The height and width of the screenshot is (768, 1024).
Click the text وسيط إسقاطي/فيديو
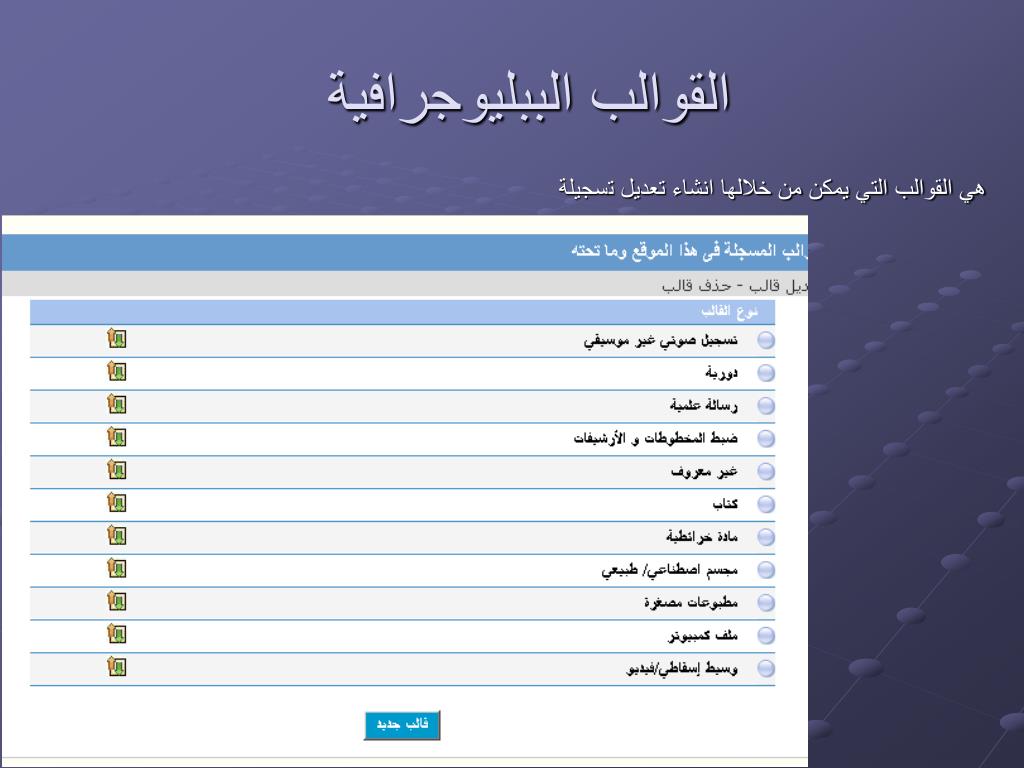click(682, 669)
